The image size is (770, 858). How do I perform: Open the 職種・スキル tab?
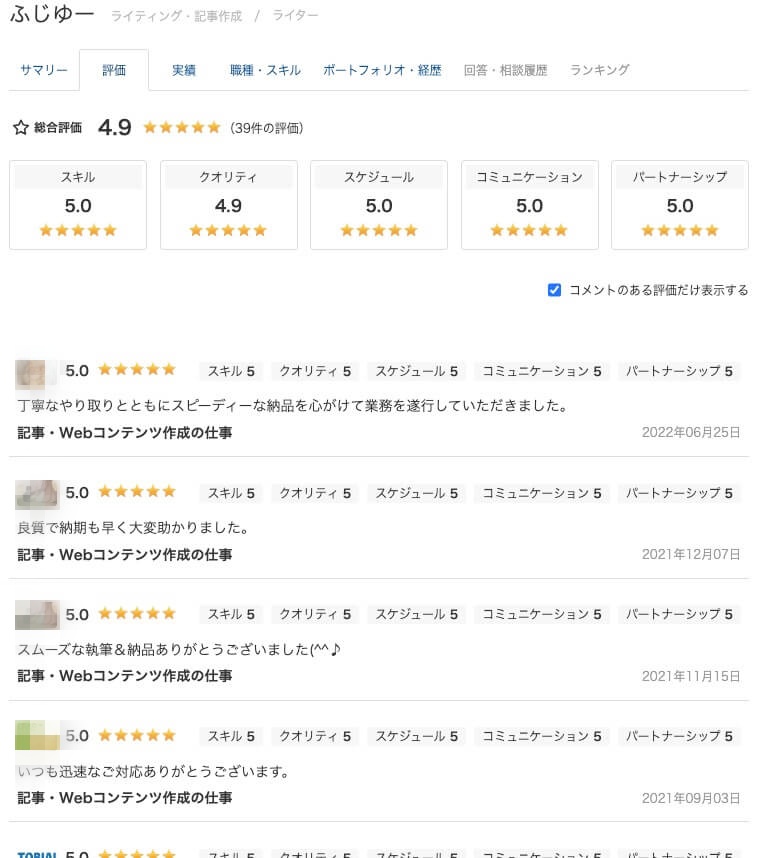265,70
